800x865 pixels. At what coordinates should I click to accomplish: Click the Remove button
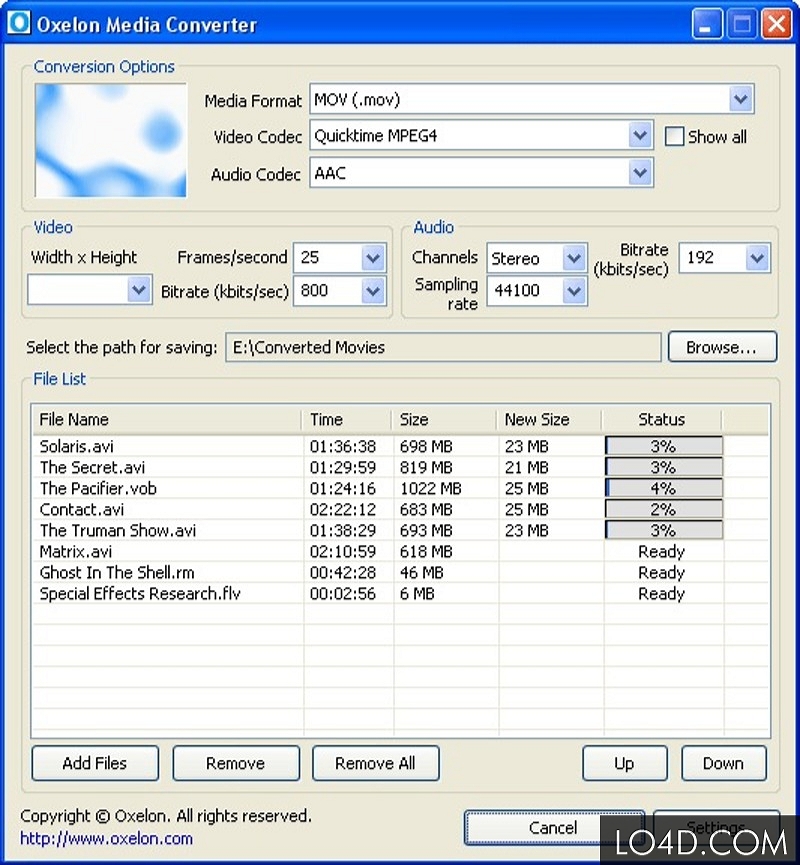click(236, 763)
